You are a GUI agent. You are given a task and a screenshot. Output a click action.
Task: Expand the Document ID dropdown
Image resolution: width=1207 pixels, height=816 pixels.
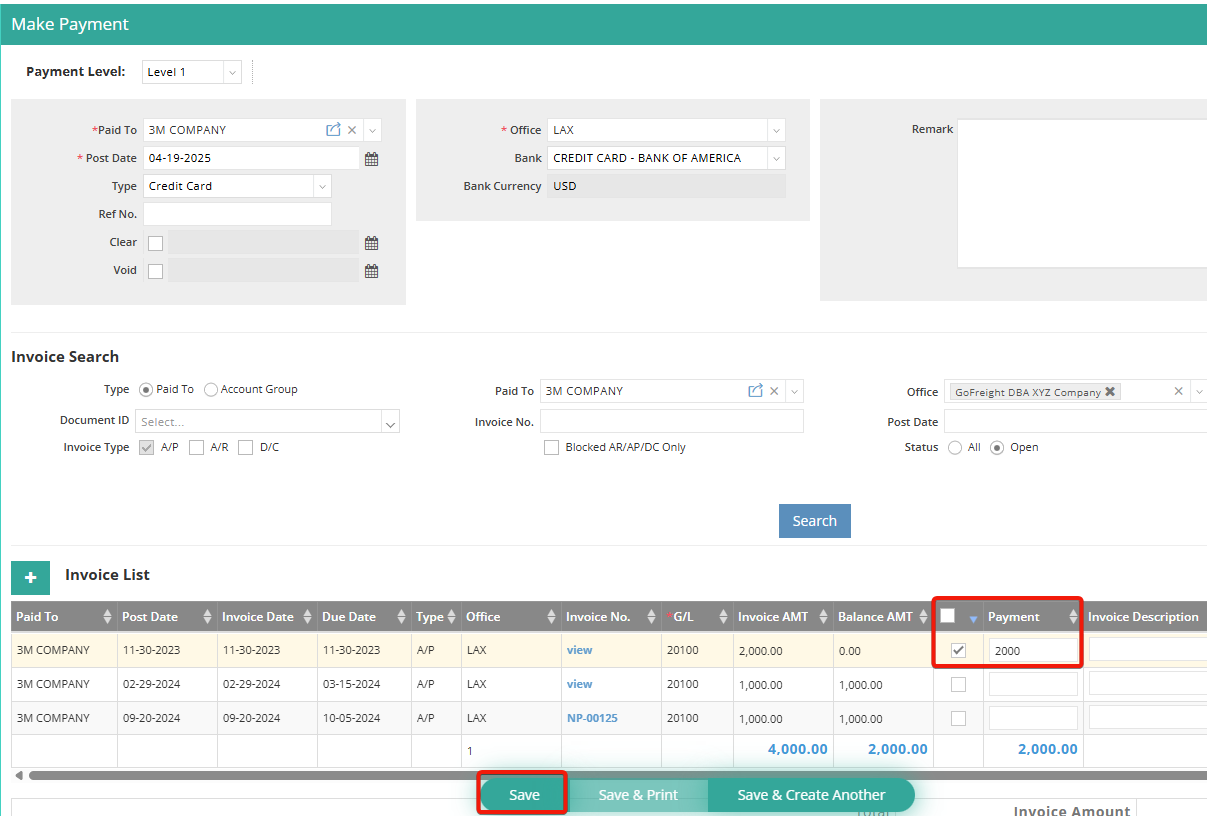point(390,422)
